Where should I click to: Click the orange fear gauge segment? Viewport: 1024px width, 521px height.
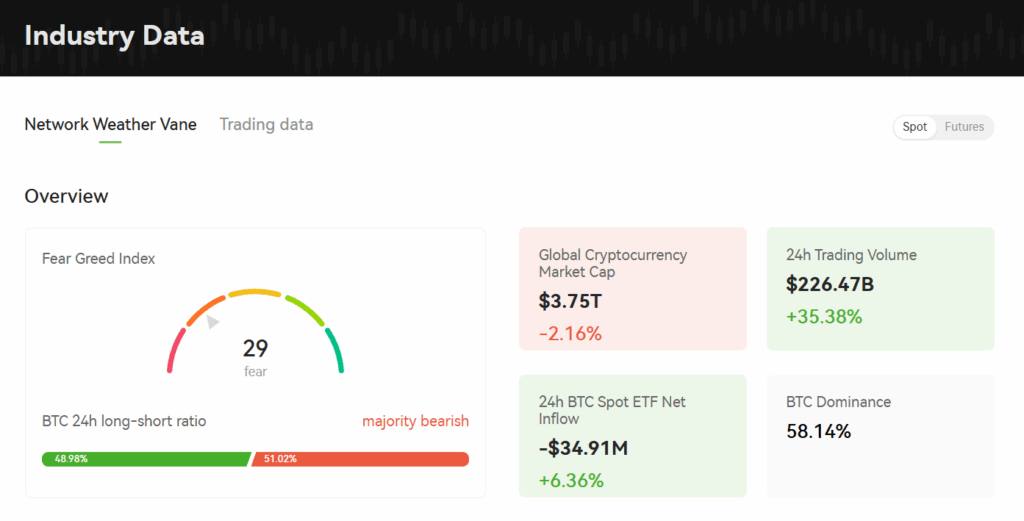(205, 310)
